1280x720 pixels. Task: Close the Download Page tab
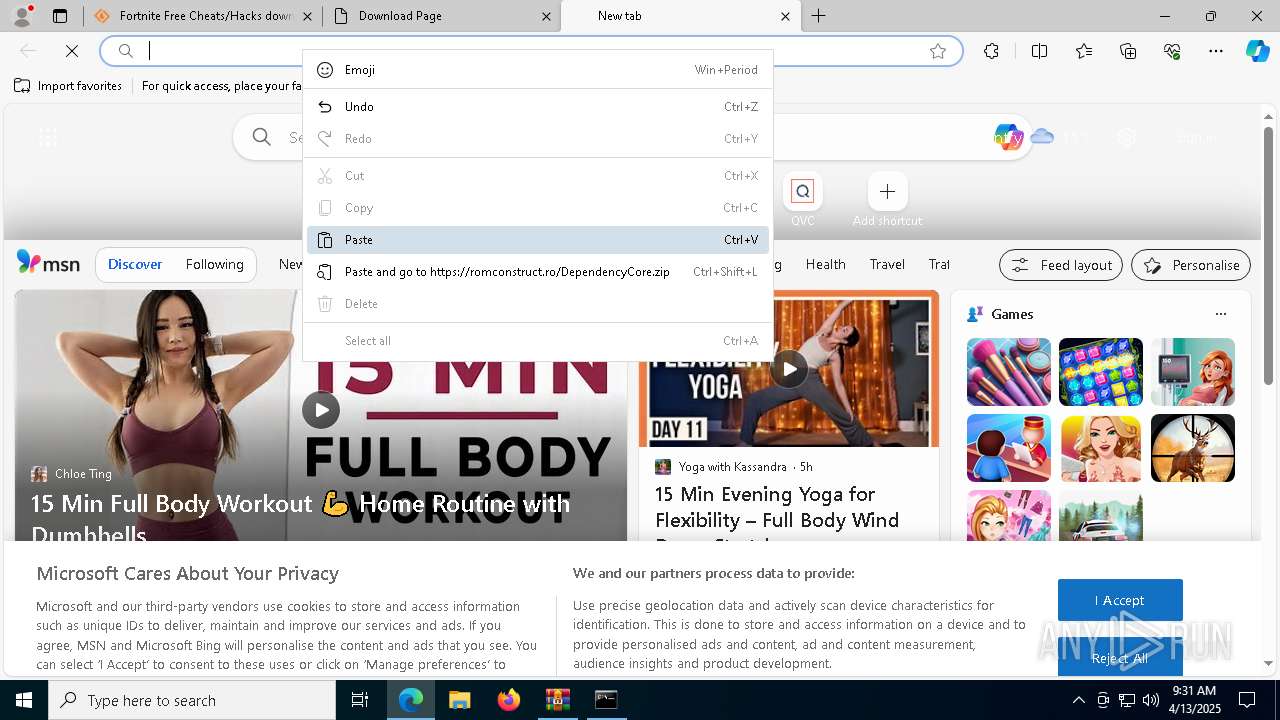coord(546,16)
